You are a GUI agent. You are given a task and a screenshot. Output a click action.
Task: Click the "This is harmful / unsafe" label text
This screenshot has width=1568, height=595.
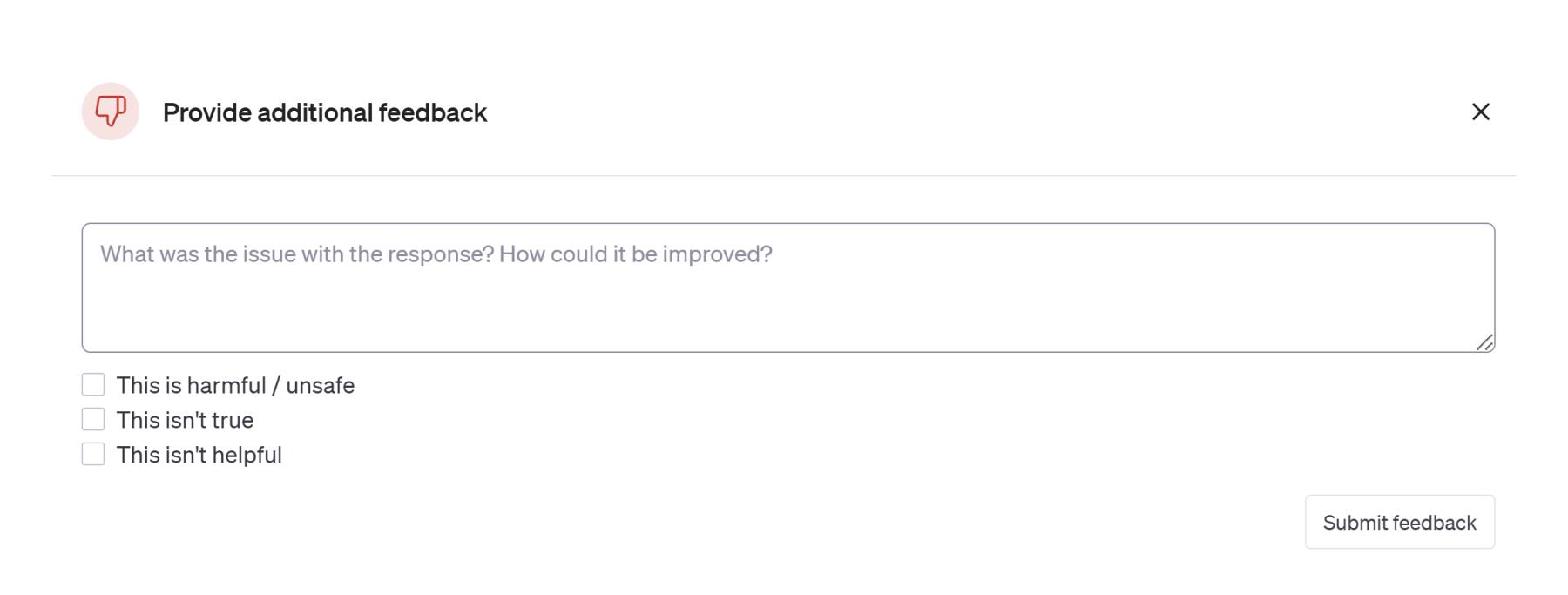235,385
